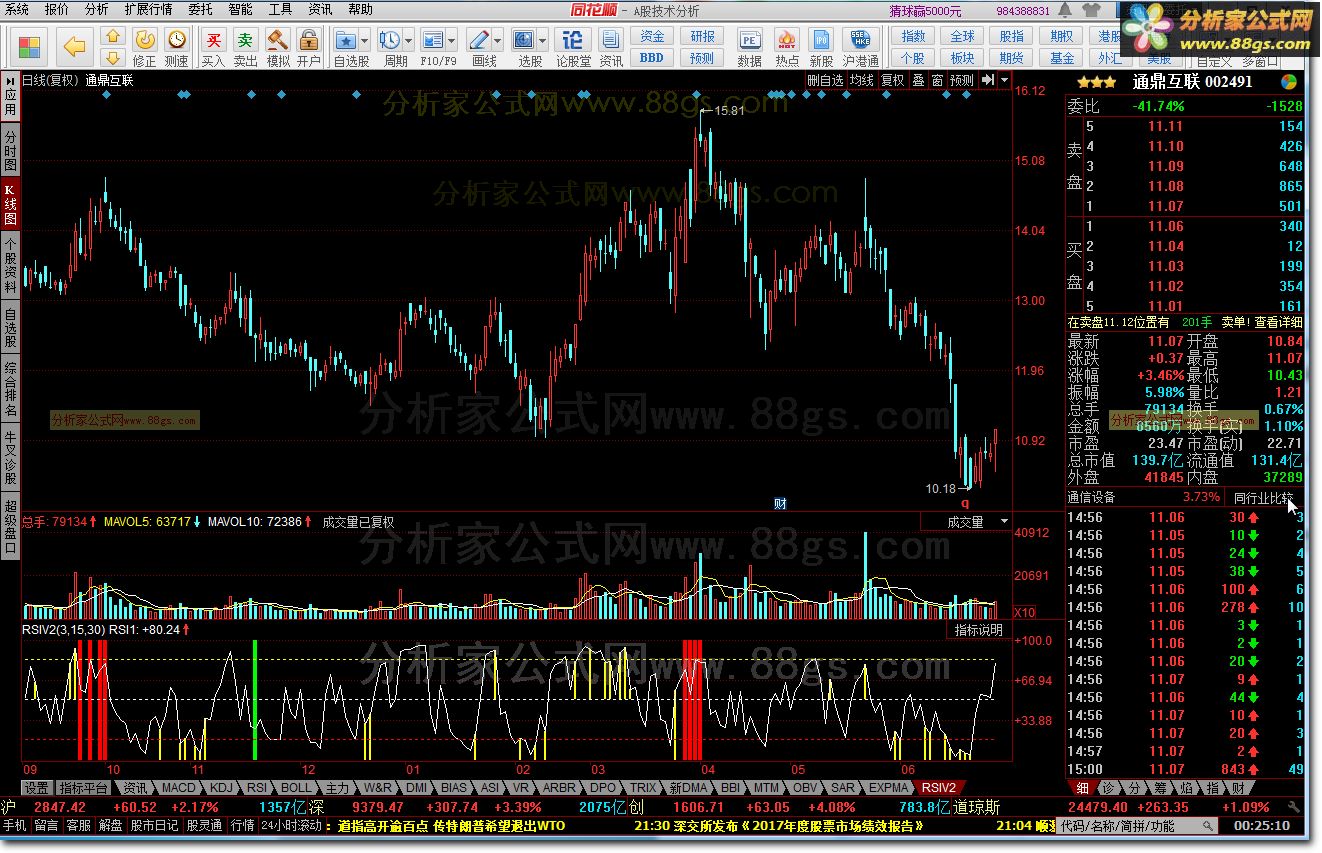Collapse the left sidebar via corner arrow

9,79
